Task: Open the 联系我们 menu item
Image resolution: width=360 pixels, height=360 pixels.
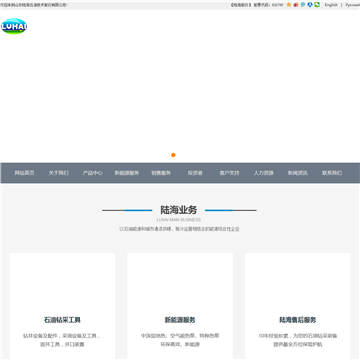Action: pos(332,173)
